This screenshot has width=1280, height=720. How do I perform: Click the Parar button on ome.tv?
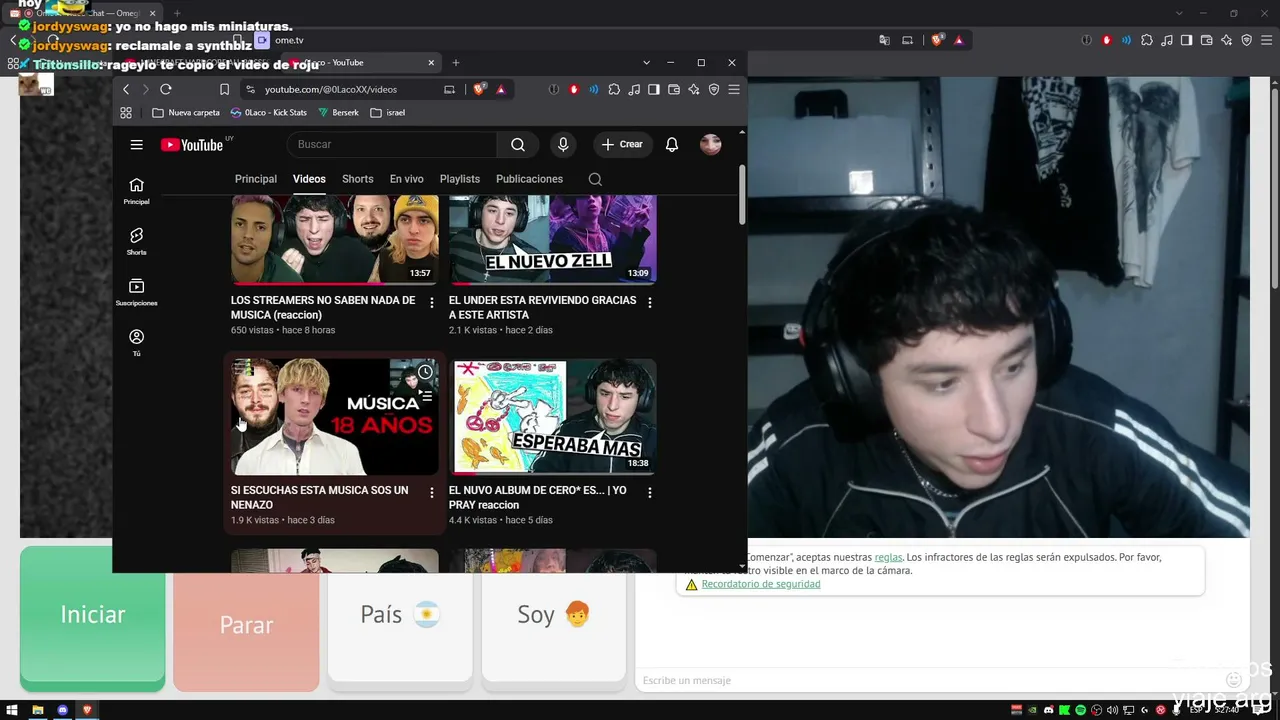tap(246, 625)
